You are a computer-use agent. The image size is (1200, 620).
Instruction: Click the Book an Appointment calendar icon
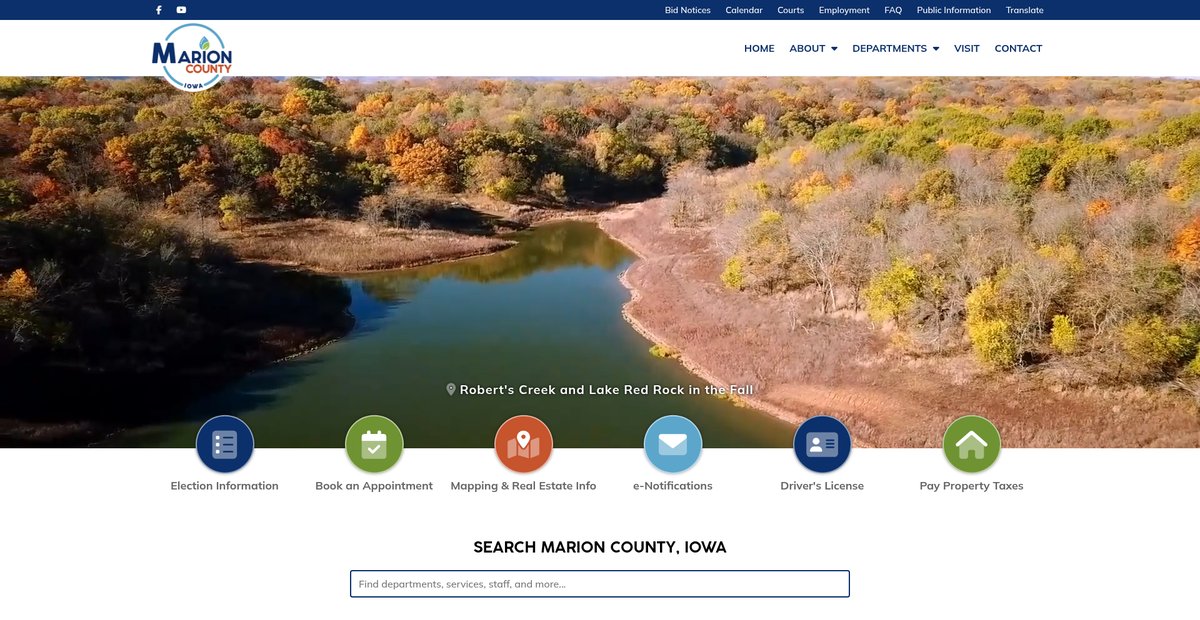click(374, 444)
